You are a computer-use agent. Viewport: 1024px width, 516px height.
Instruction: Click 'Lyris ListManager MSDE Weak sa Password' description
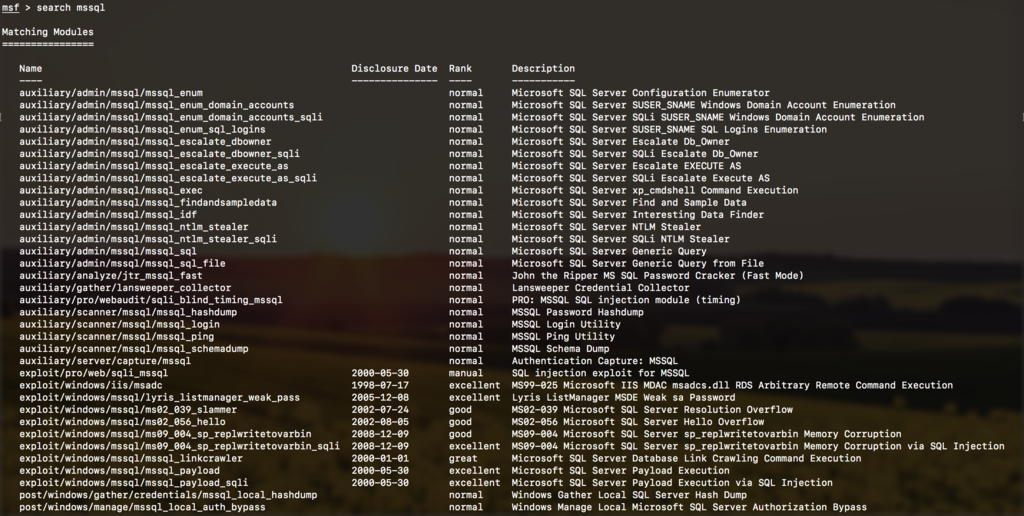coord(624,398)
